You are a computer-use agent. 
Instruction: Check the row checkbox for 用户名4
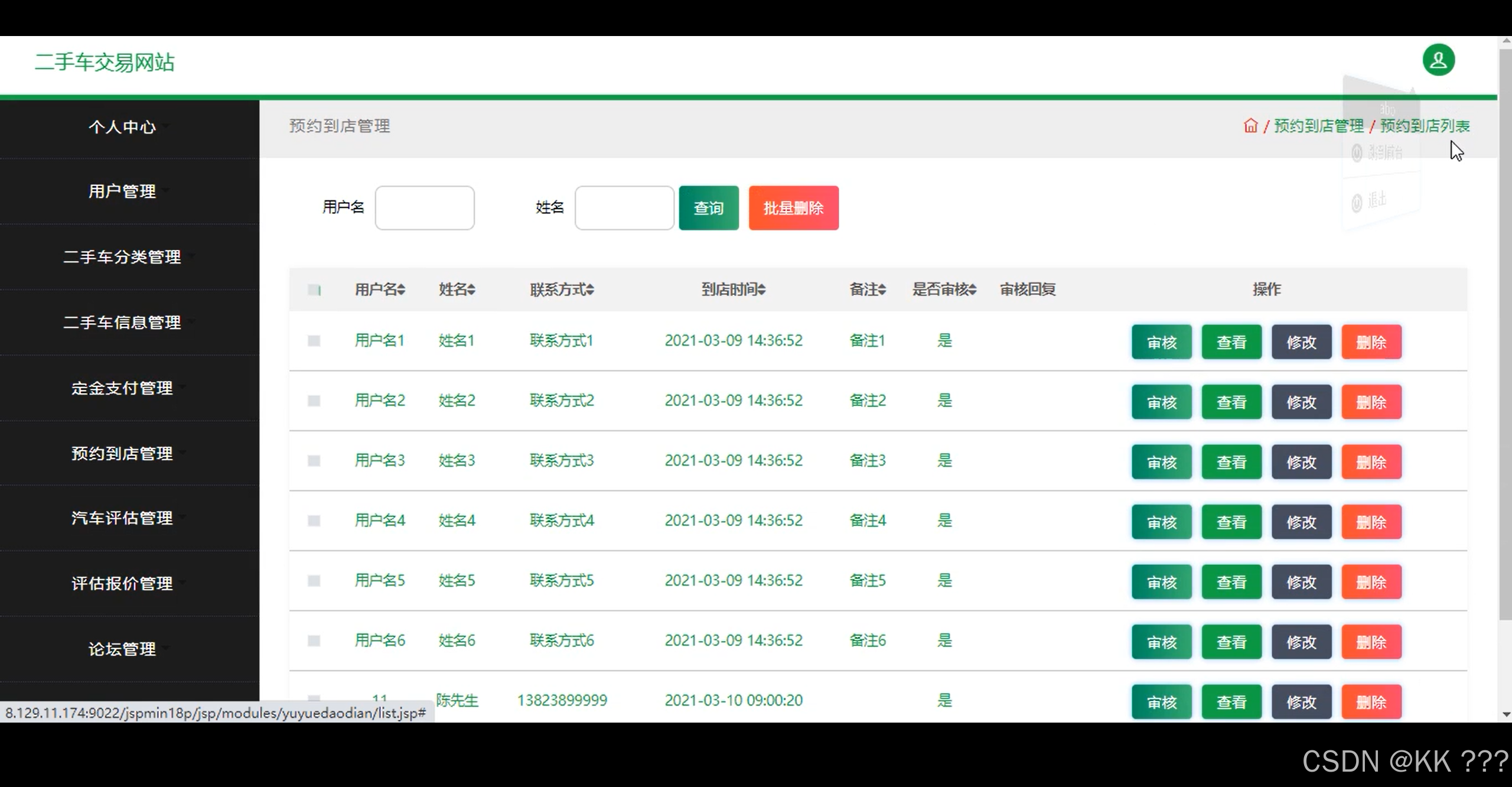314,521
